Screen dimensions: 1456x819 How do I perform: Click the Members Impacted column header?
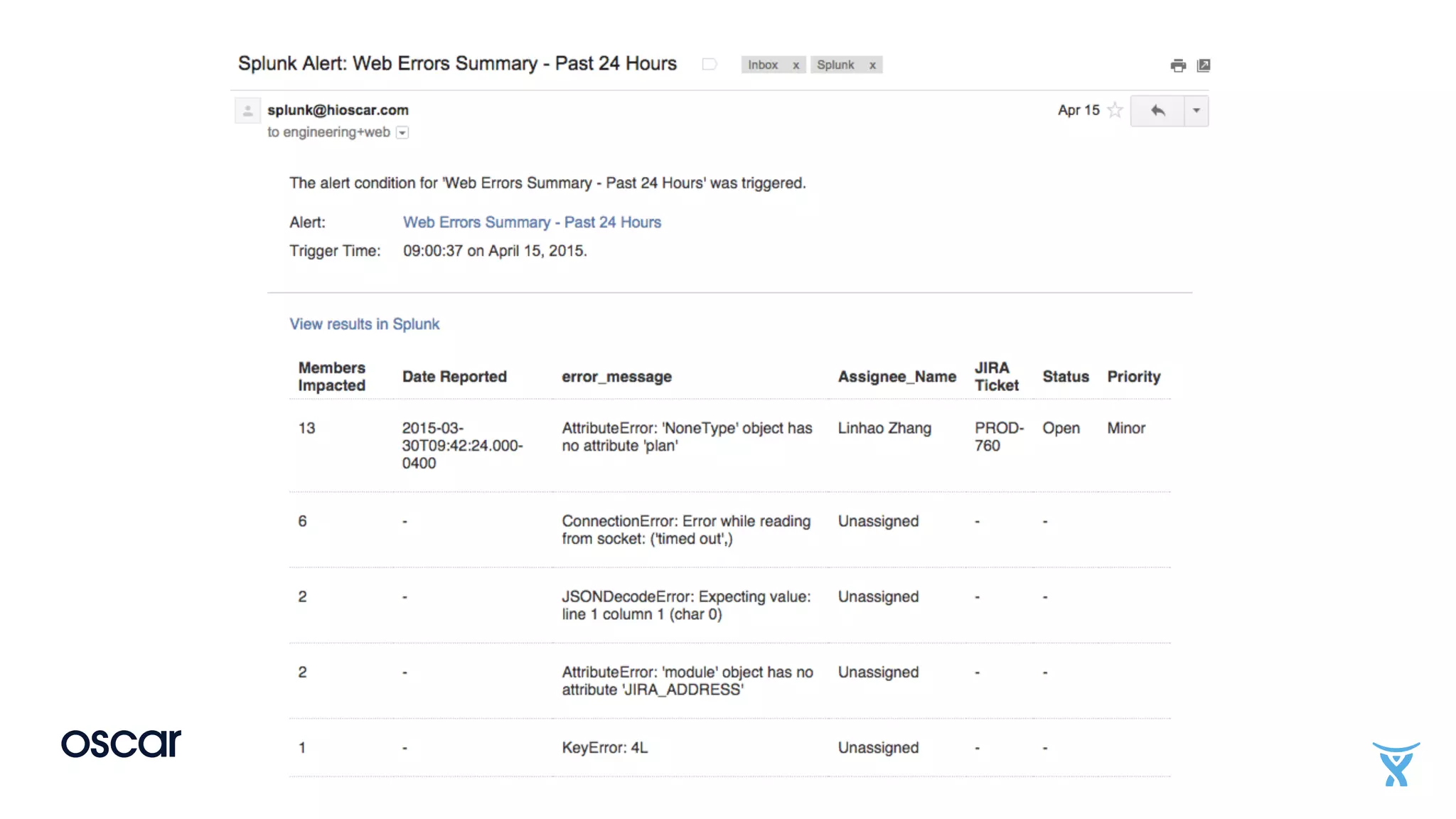(331, 377)
